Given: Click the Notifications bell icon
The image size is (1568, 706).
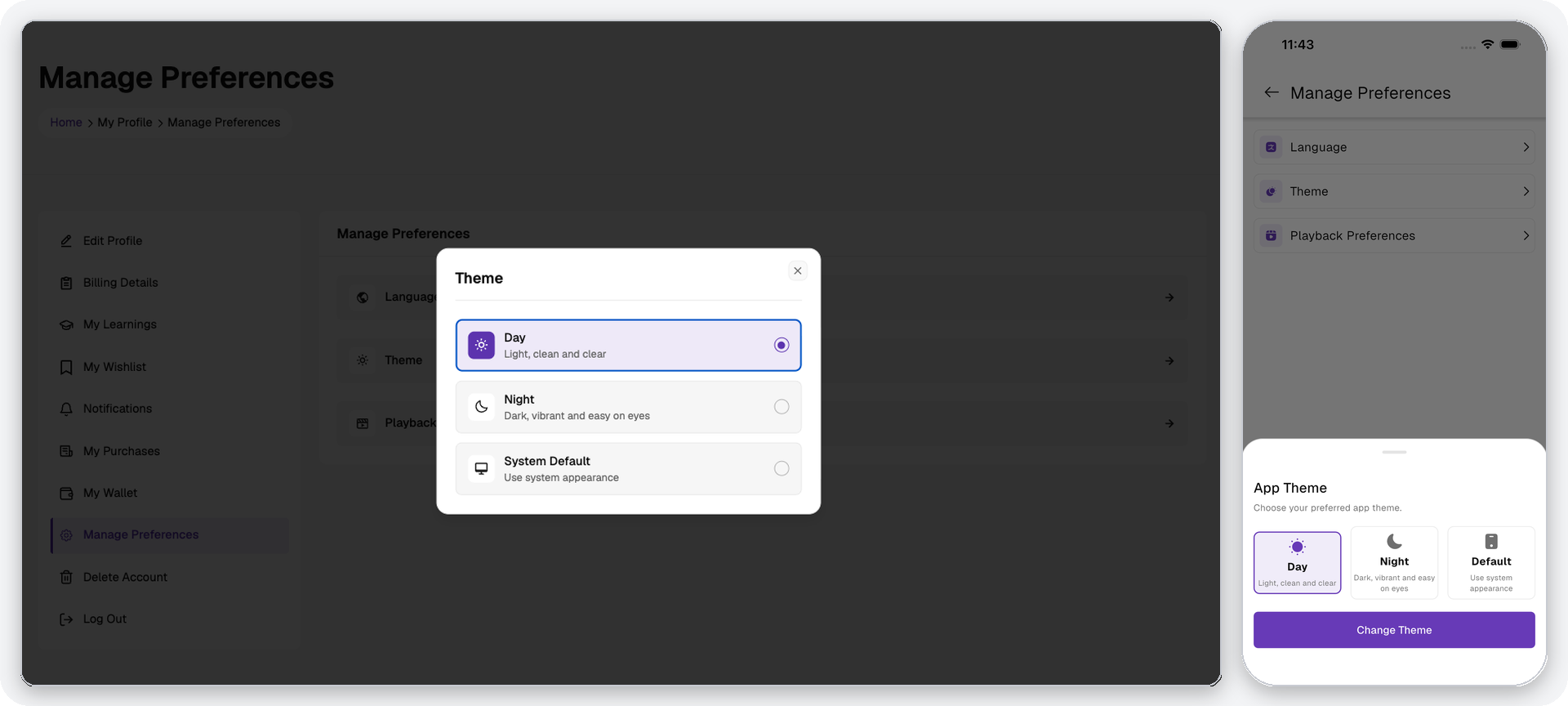Looking at the screenshot, I should tap(66, 409).
